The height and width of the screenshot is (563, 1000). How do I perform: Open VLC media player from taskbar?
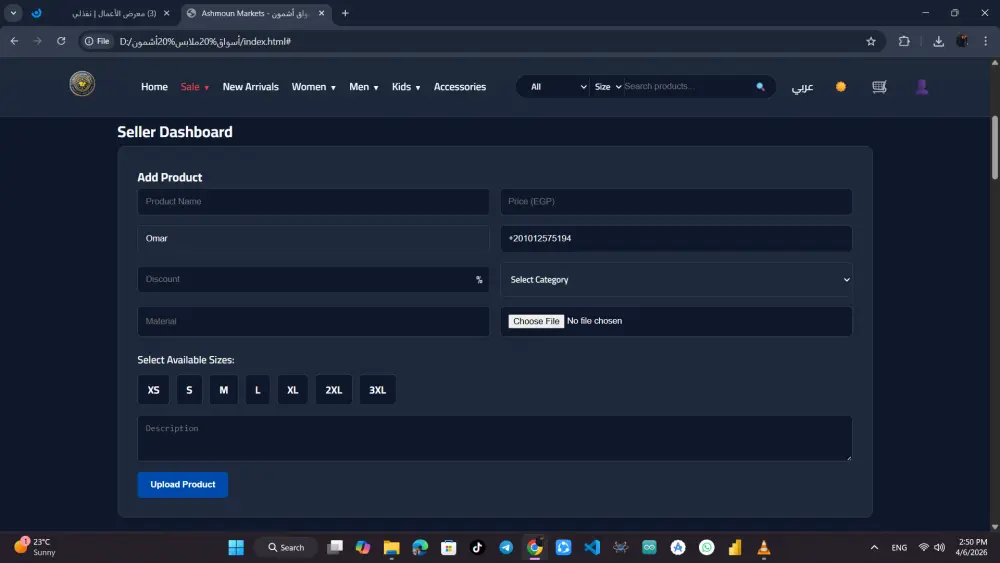(763, 548)
